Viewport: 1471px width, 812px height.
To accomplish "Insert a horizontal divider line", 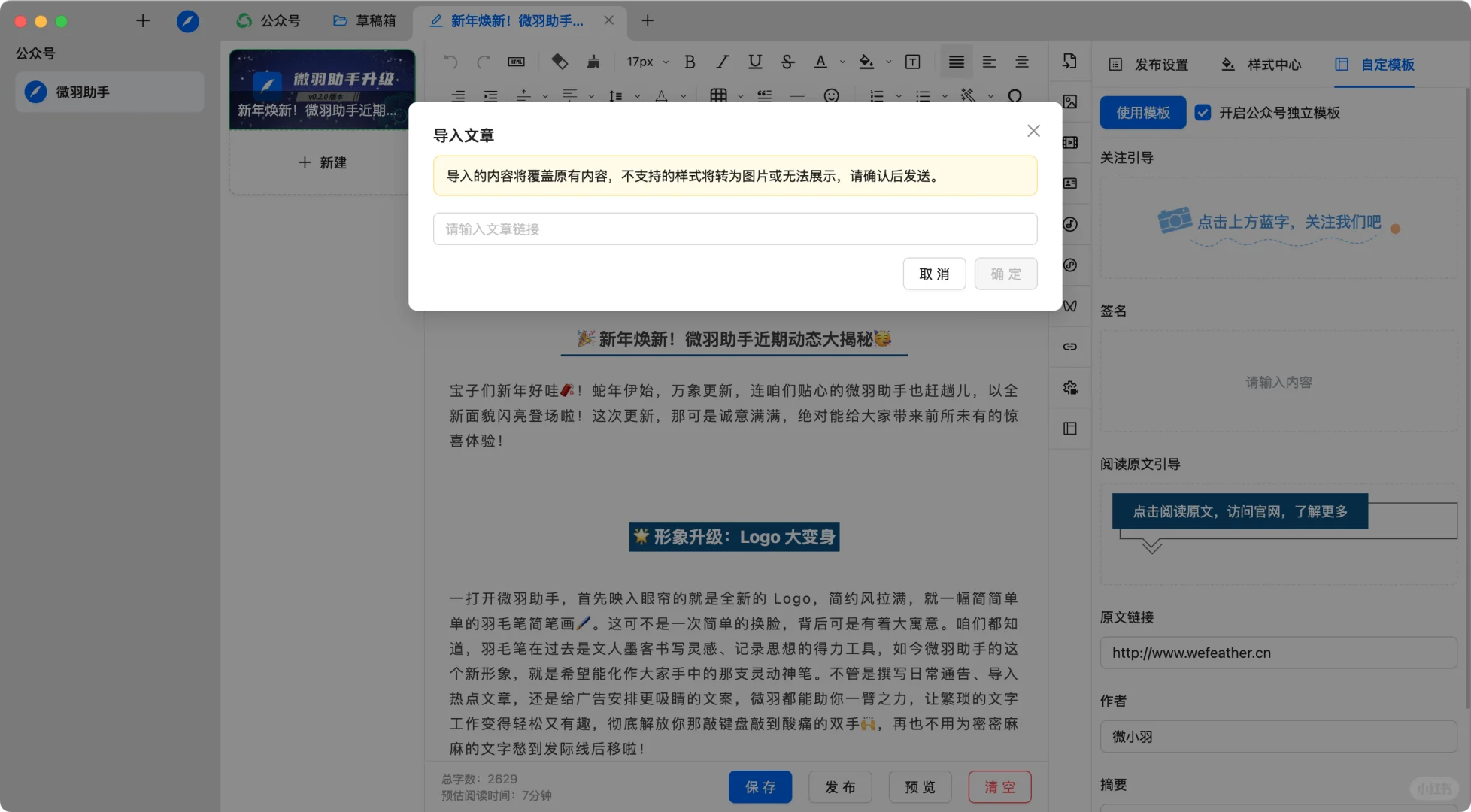I will coord(796,96).
